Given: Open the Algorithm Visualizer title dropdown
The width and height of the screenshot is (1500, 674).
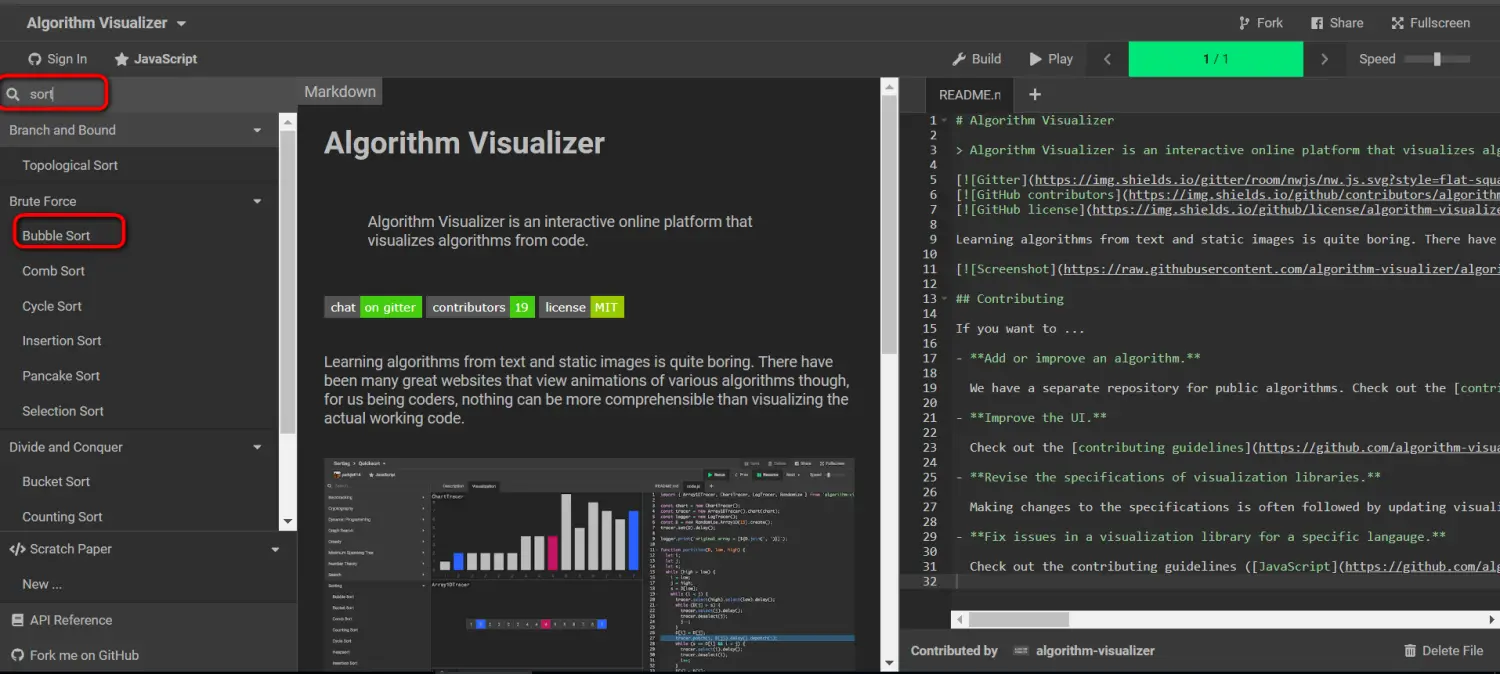Looking at the screenshot, I should click(x=106, y=23).
